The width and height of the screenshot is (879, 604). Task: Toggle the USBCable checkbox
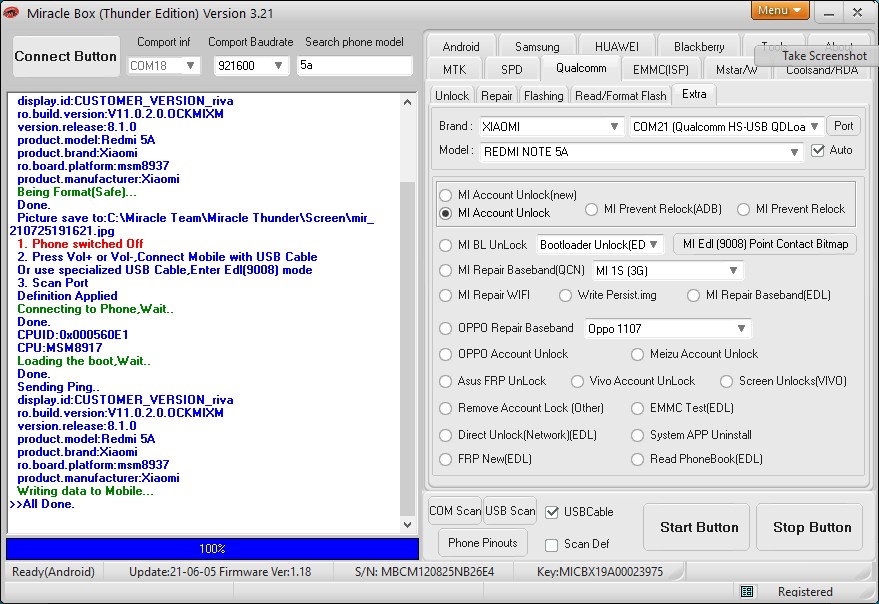(x=552, y=512)
